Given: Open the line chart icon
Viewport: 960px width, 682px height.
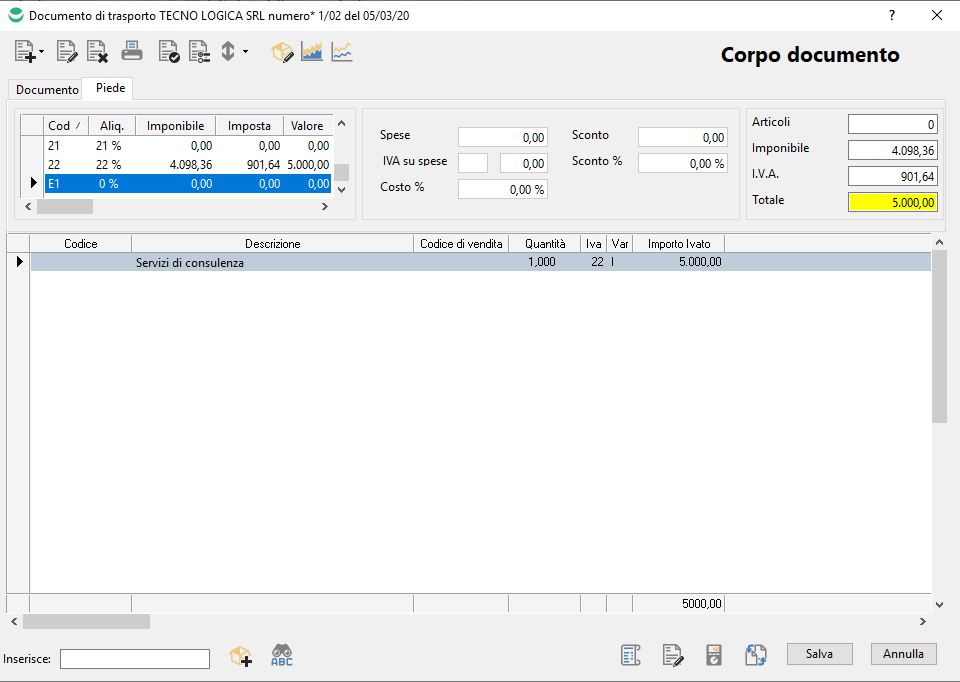Looking at the screenshot, I should [x=342, y=52].
